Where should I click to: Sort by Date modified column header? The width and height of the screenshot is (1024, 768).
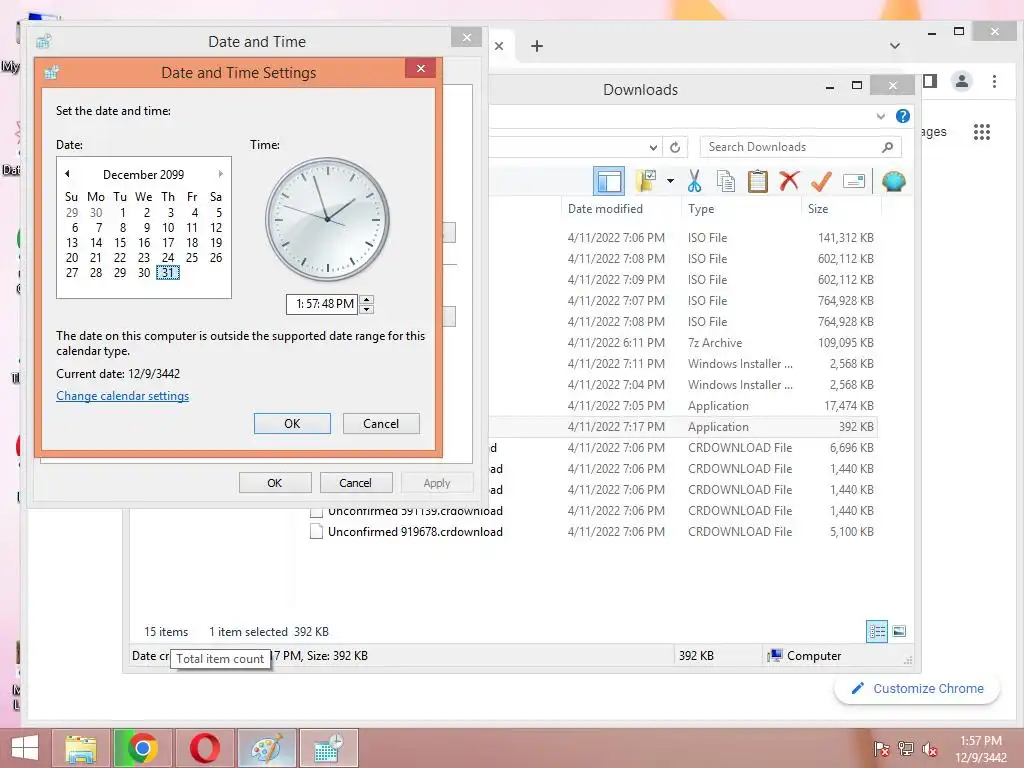tap(605, 209)
